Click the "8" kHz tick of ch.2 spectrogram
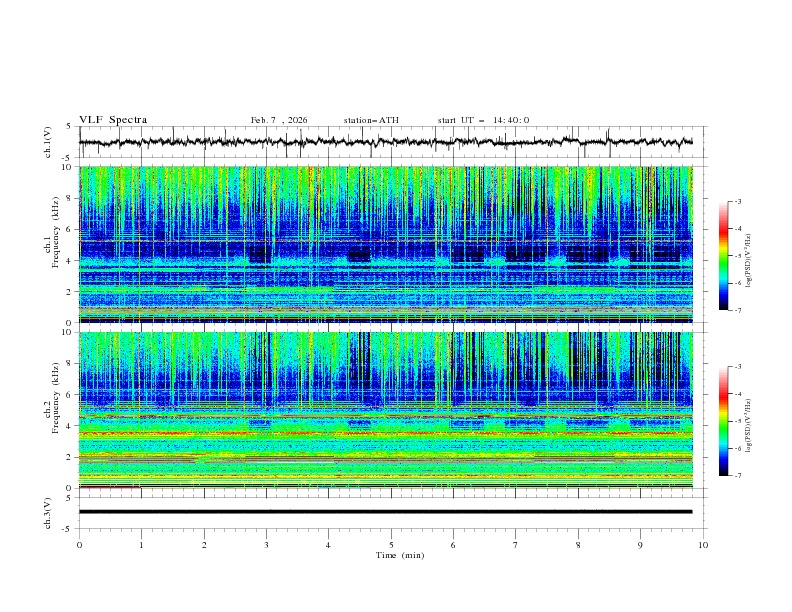 tap(70, 364)
